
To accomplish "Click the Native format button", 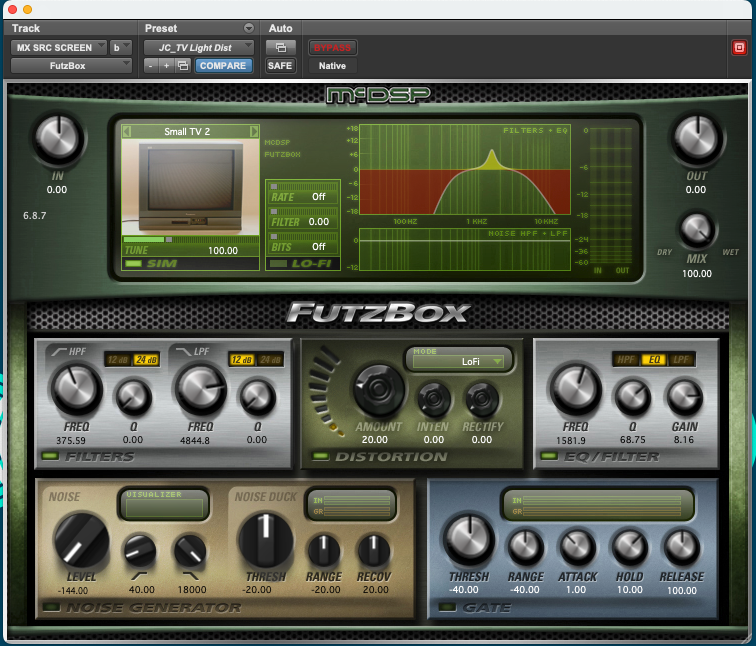I will [x=332, y=66].
